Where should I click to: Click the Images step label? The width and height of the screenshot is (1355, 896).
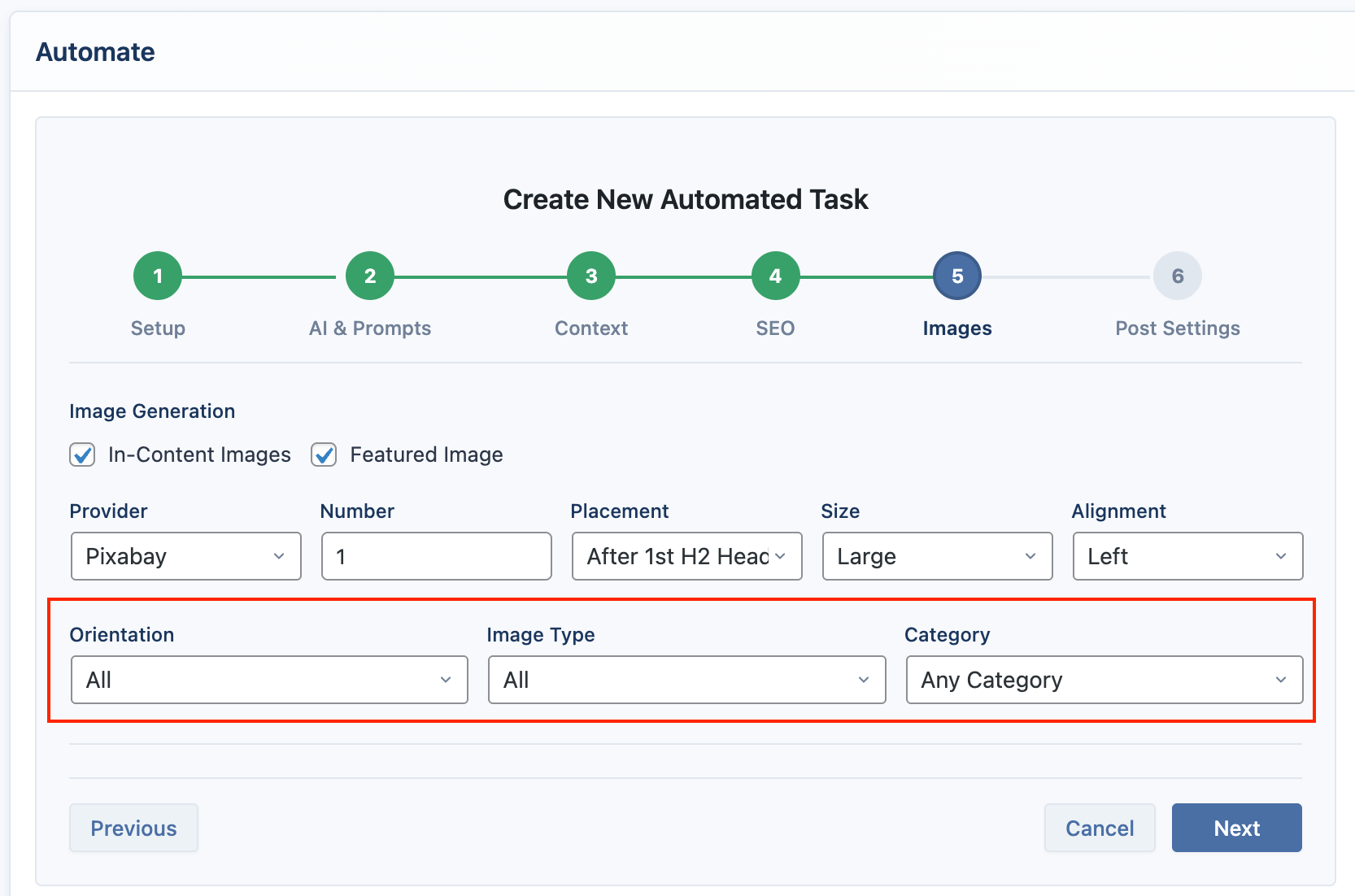coord(957,328)
